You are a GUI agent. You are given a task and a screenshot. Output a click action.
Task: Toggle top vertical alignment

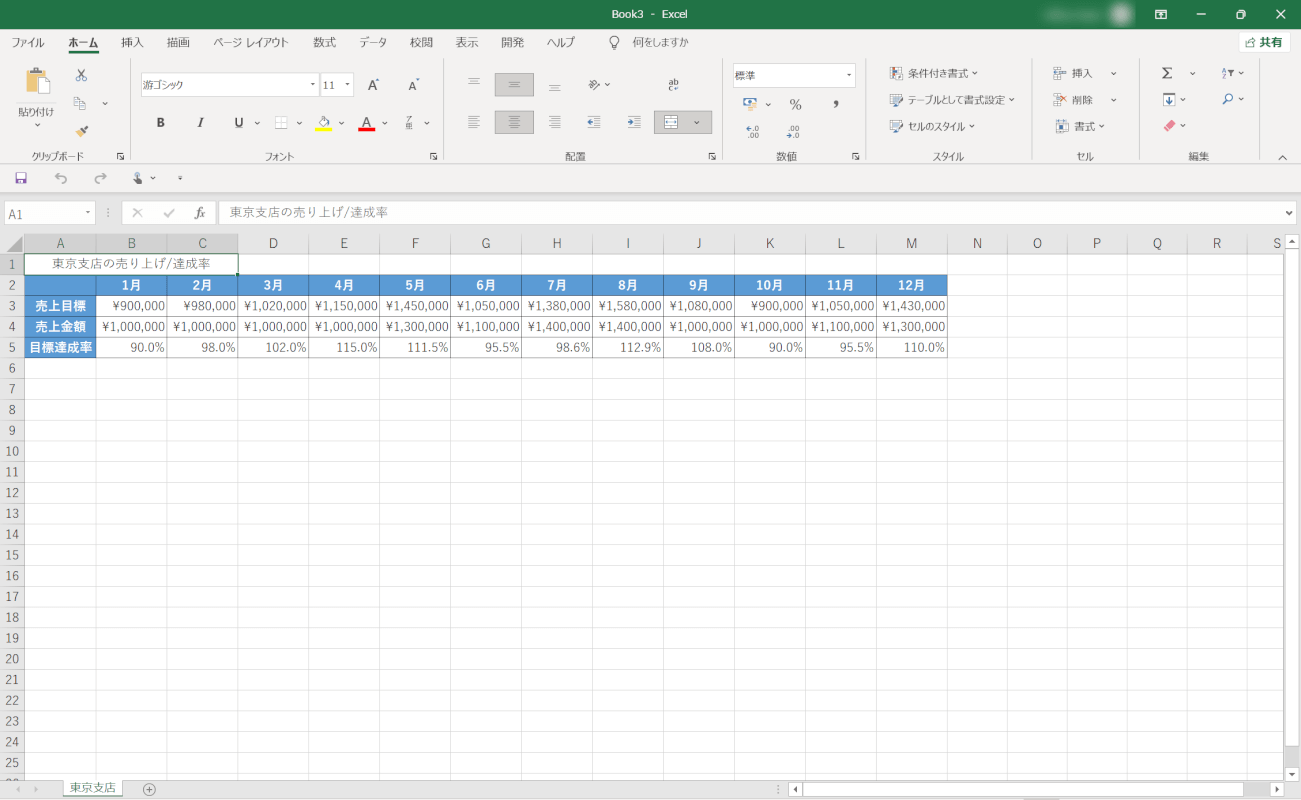click(474, 85)
